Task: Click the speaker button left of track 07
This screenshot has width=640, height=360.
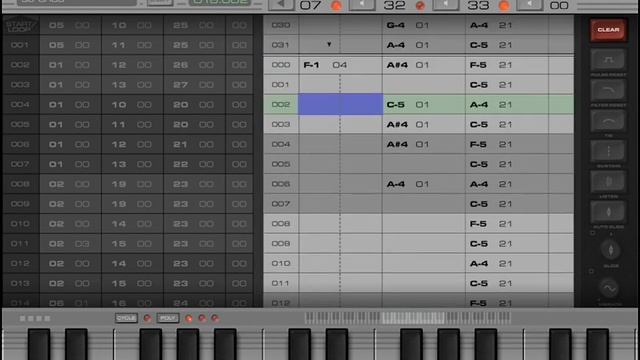Action: [x=281, y=4]
